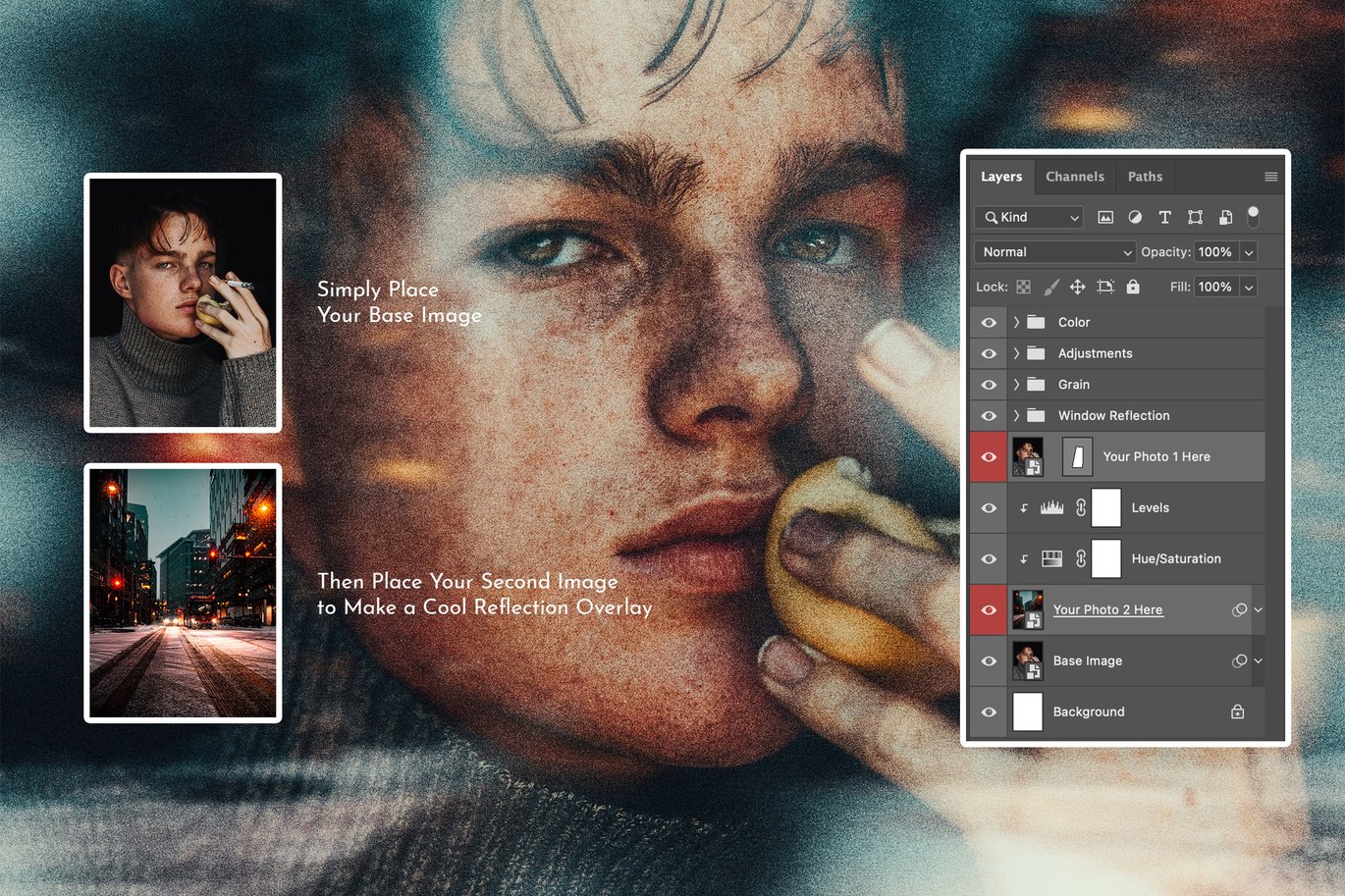Hide the Hue/Saturation adjustment layer
Screen dimensions: 1345x896
[989, 558]
